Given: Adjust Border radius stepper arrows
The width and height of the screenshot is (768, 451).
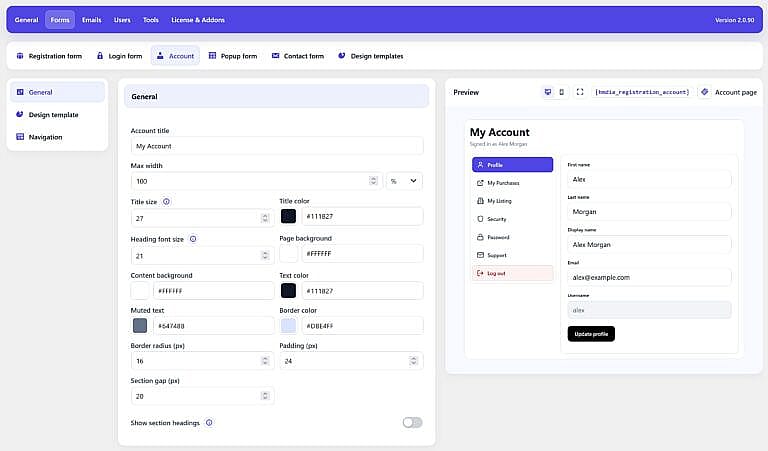Looking at the screenshot, I should [x=265, y=361].
